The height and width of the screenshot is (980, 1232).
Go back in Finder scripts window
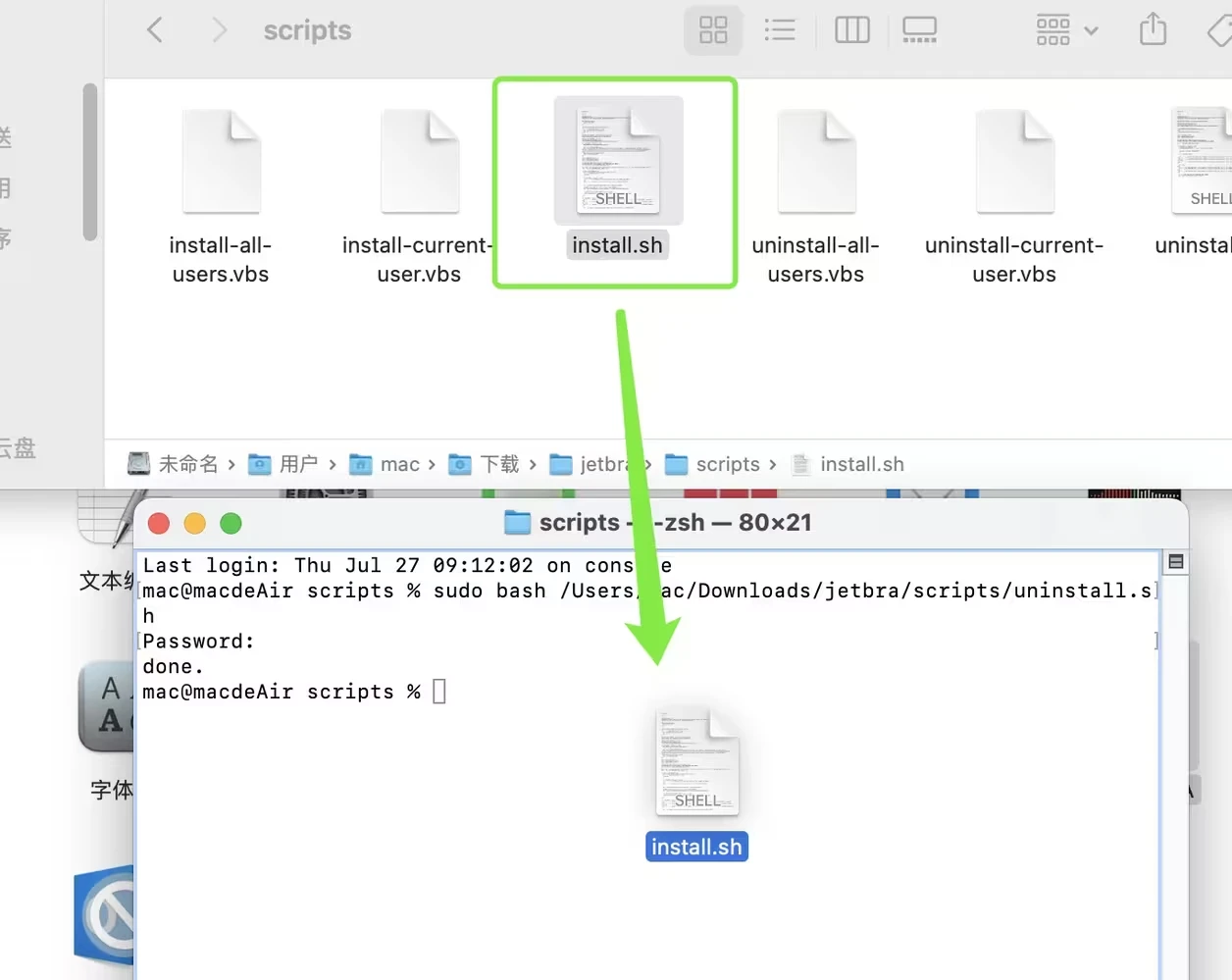(x=155, y=30)
